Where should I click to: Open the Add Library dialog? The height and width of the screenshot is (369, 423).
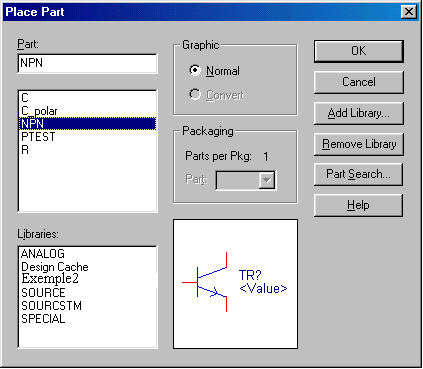point(359,113)
